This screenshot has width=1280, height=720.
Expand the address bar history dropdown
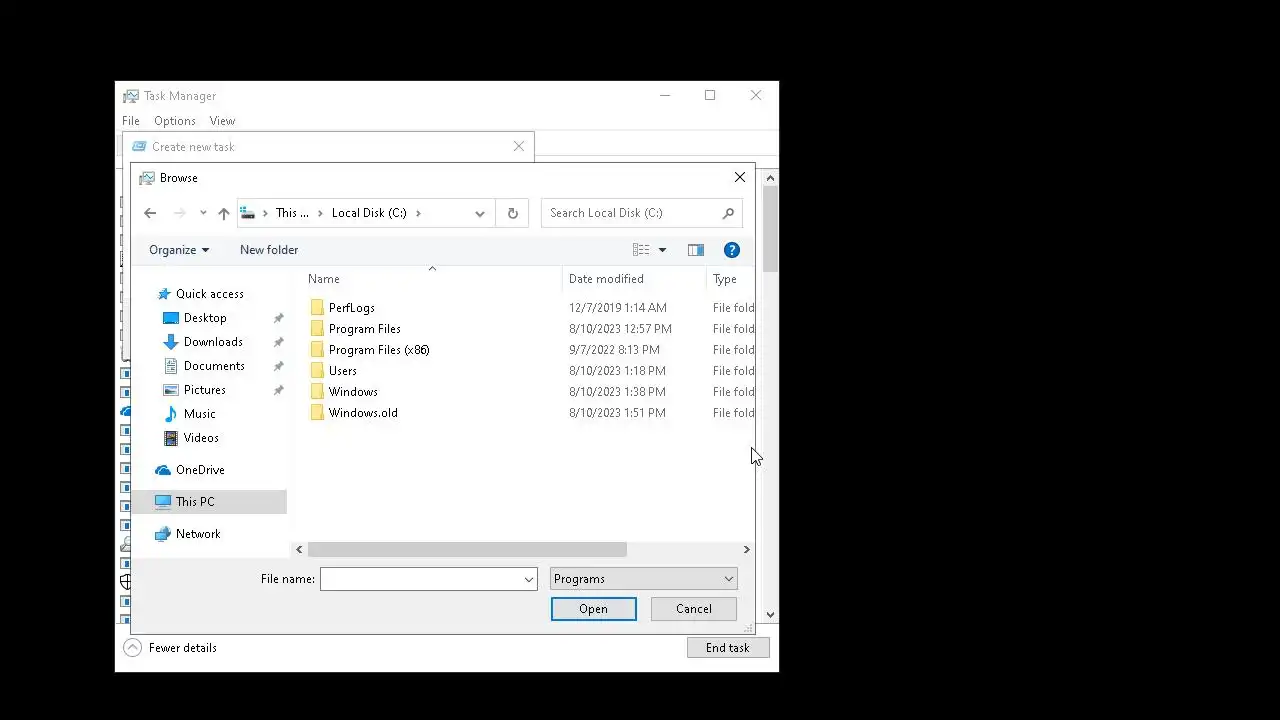[480, 213]
